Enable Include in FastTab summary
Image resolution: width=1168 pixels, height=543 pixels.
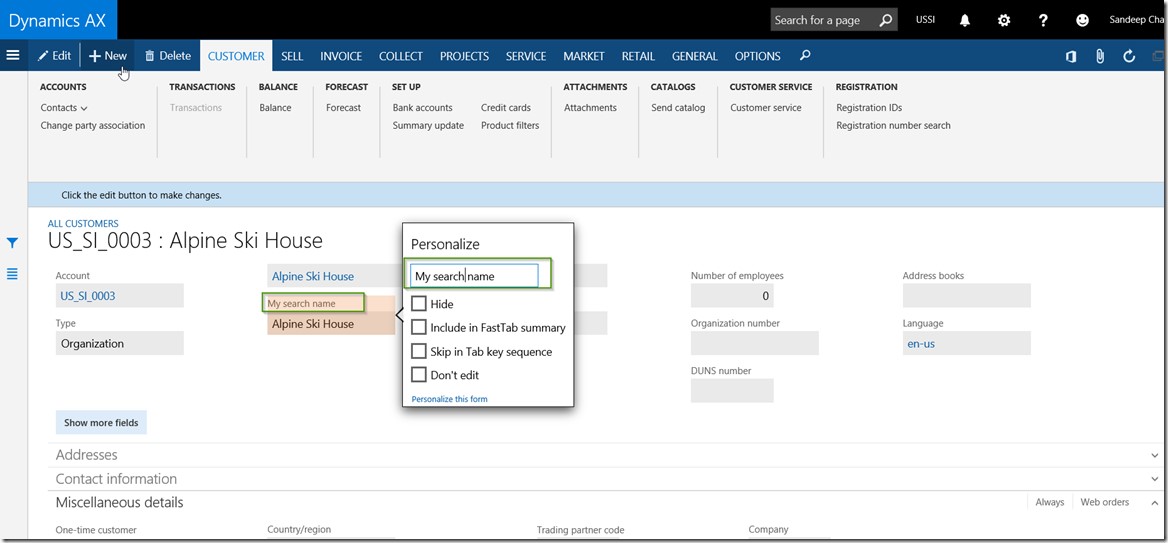419,327
